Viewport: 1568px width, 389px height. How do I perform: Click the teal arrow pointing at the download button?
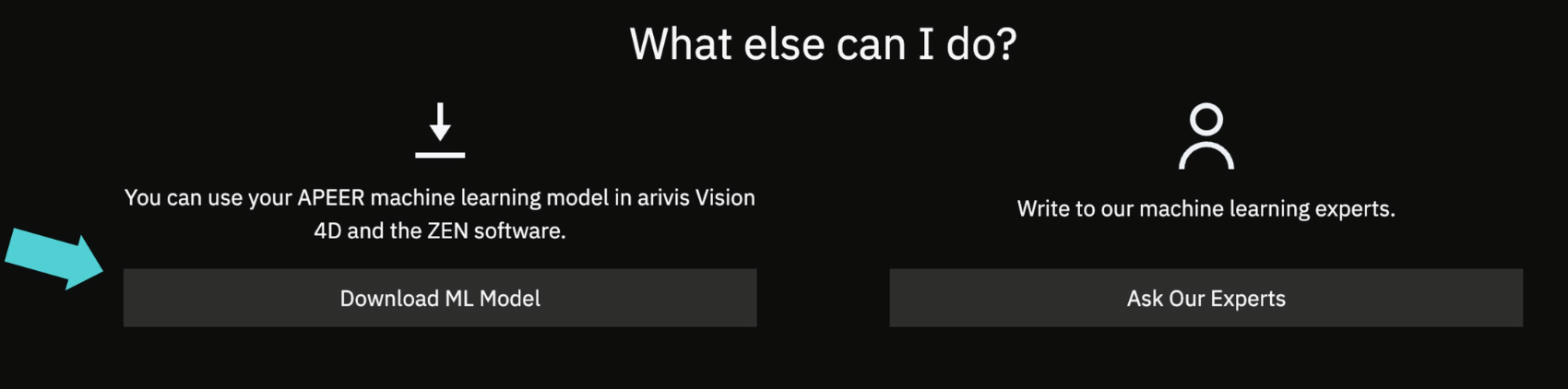click(x=55, y=258)
